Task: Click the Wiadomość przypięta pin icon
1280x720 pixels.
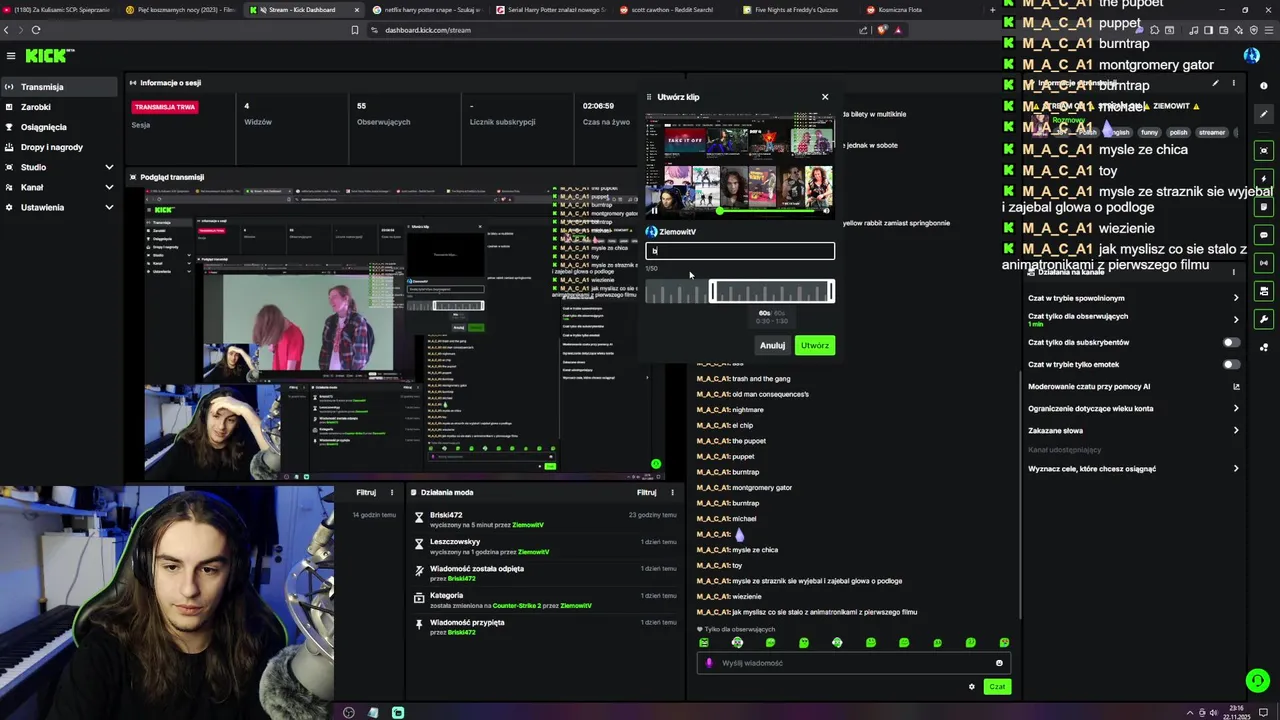Action: click(419, 625)
